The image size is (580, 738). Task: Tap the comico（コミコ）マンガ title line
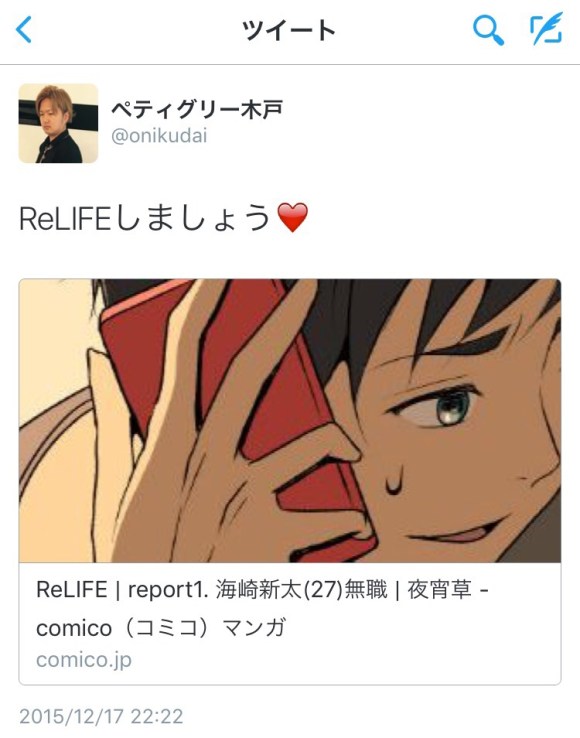[161, 628]
